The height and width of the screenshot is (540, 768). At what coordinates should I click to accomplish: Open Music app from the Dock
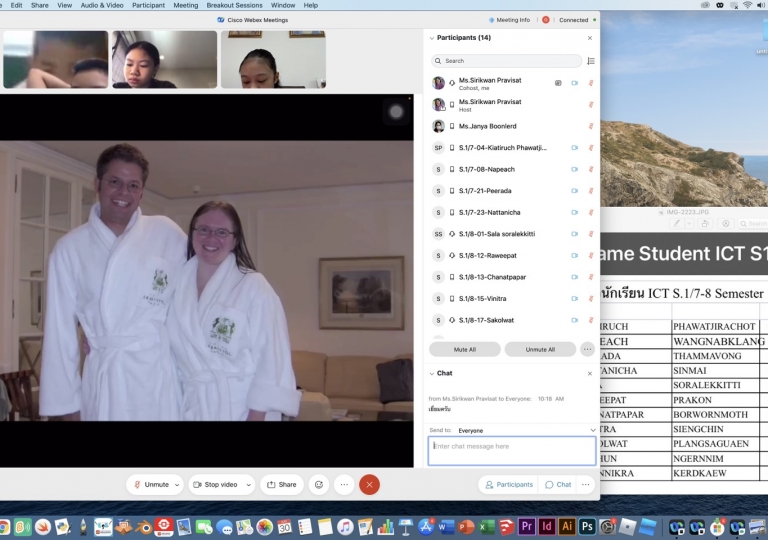coord(345,527)
